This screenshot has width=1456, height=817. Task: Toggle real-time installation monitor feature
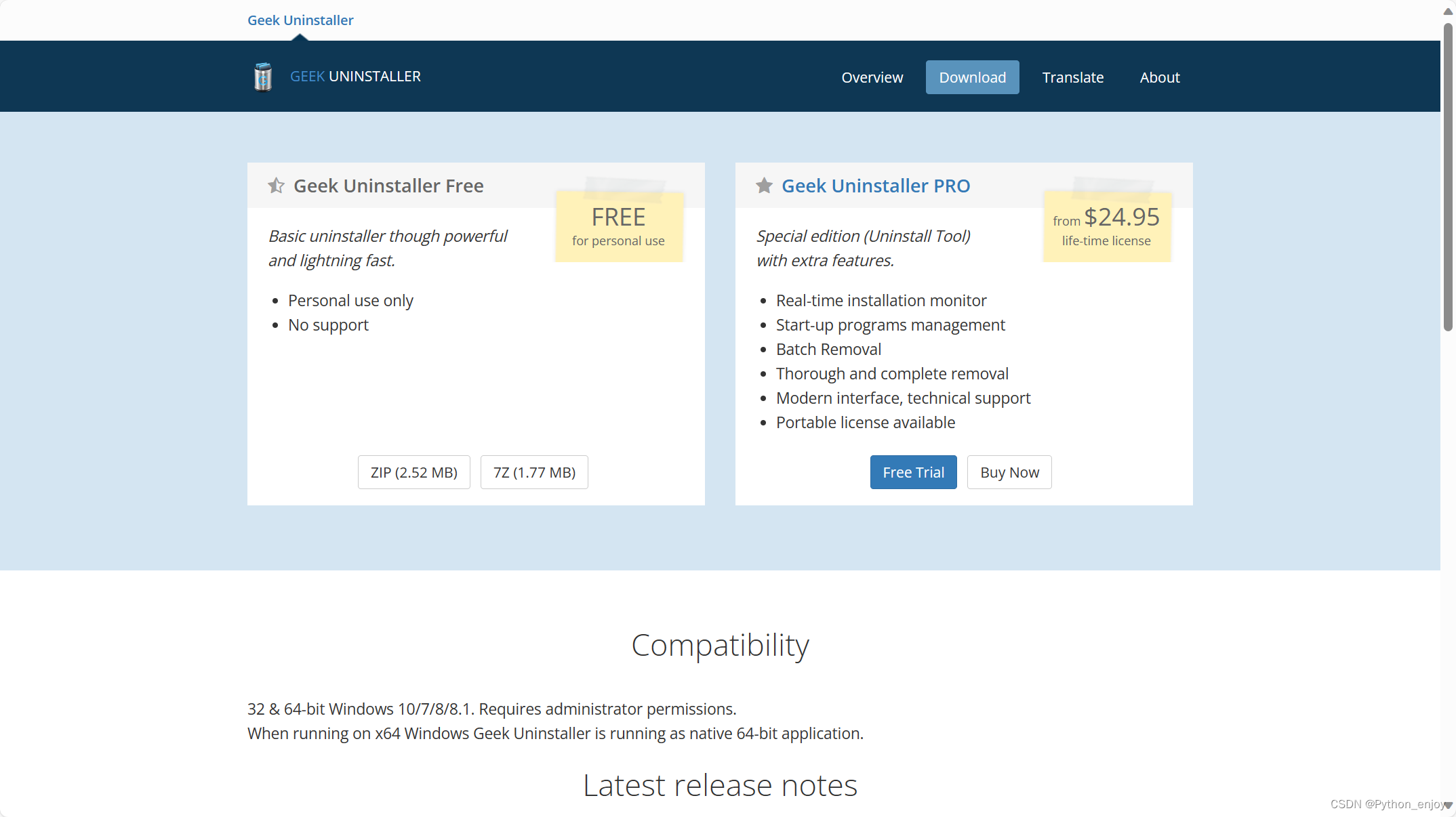click(881, 299)
